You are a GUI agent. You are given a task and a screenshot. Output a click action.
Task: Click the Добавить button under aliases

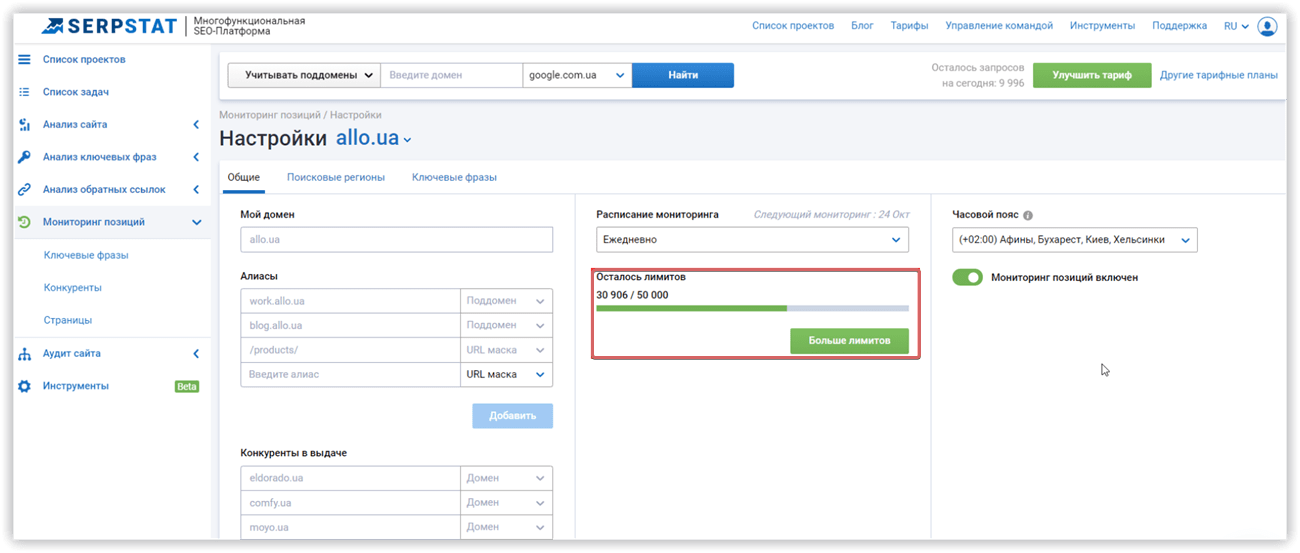pyautogui.click(x=512, y=416)
